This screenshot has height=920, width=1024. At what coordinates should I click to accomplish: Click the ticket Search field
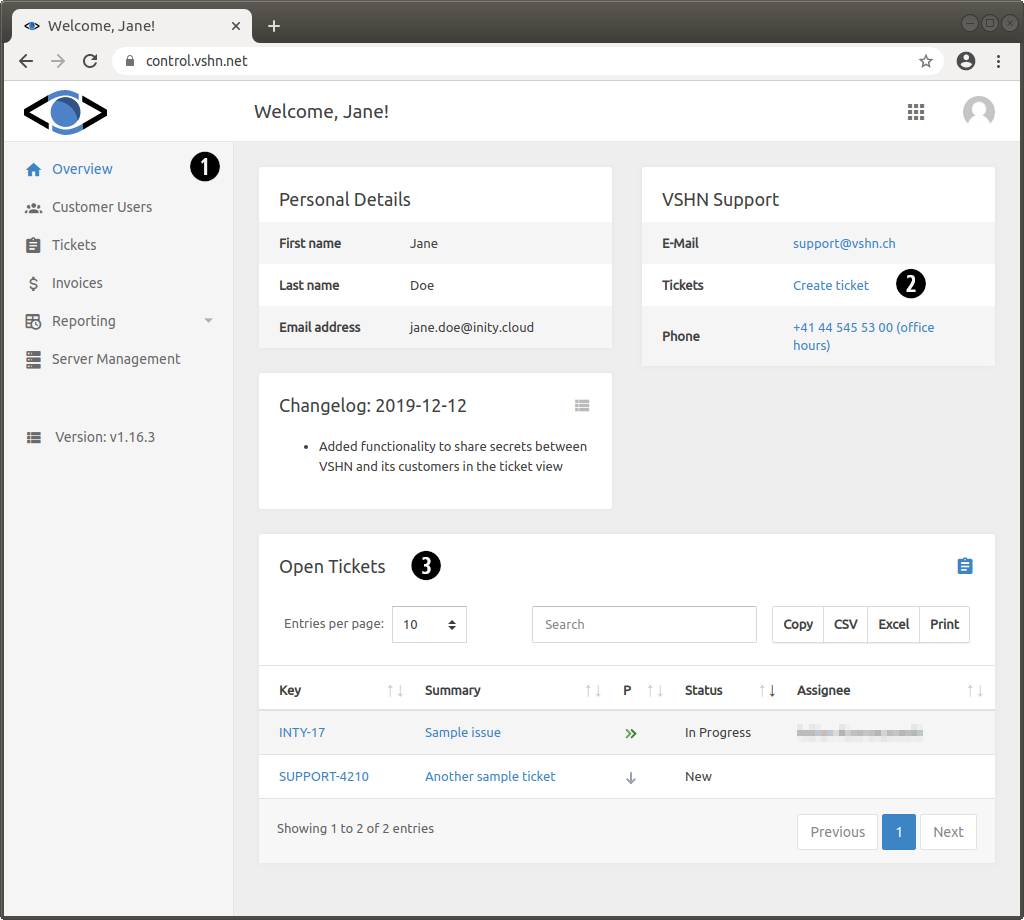pos(644,624)
